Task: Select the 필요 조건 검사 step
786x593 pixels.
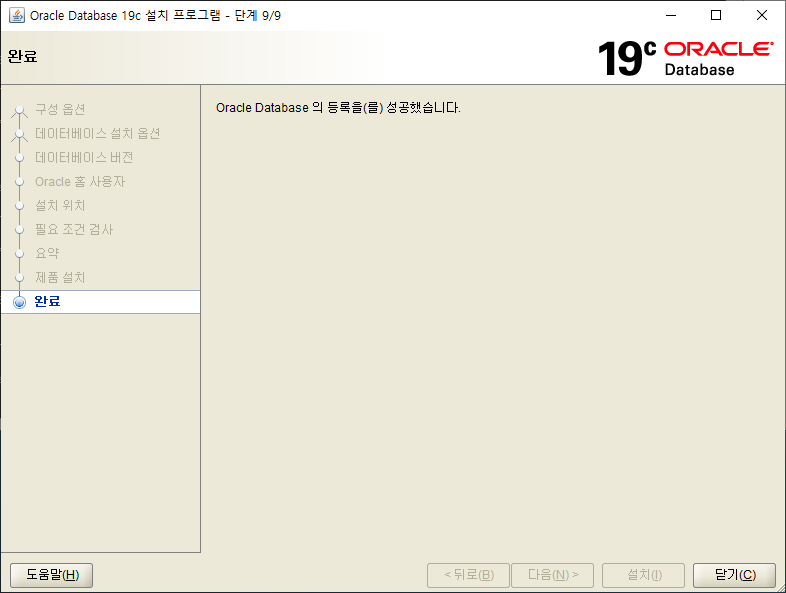Action: pos(74,230)
